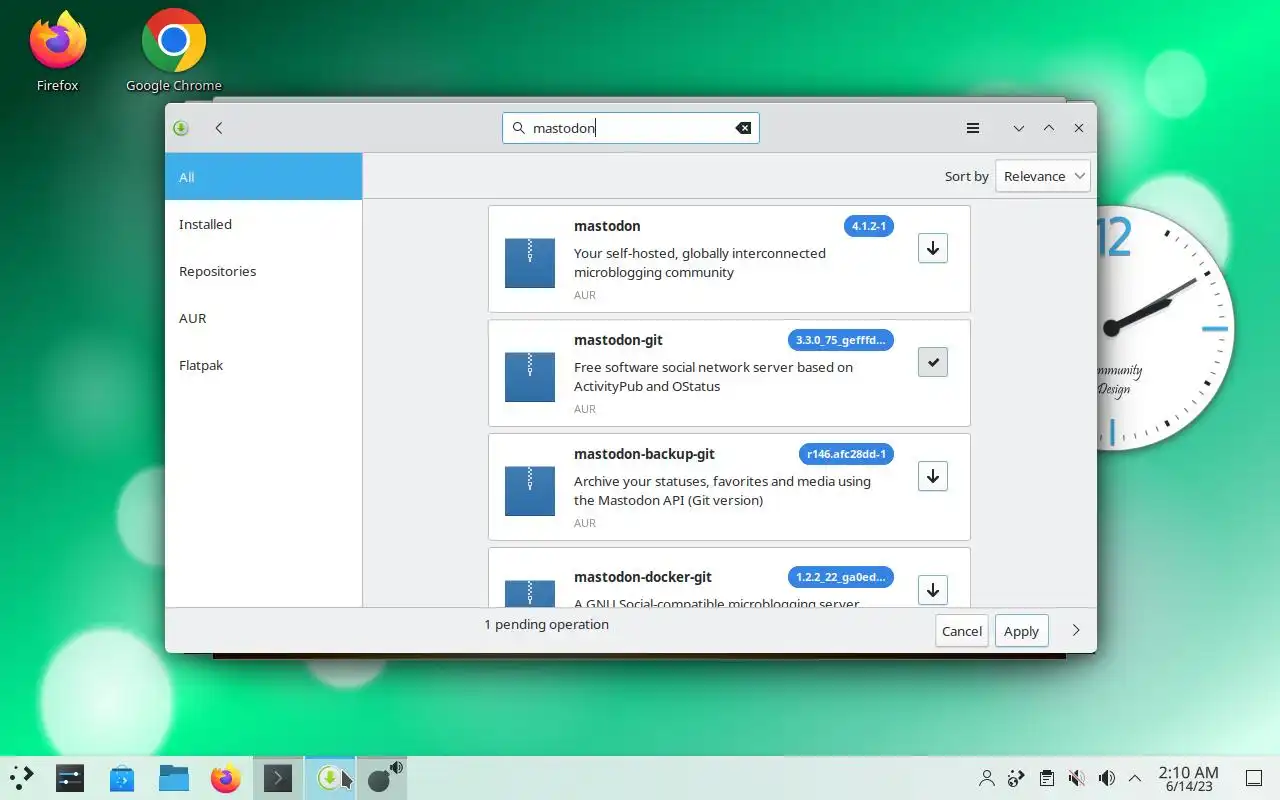
Task: Switch to Pamac task in taskbar
Action: 330,778
